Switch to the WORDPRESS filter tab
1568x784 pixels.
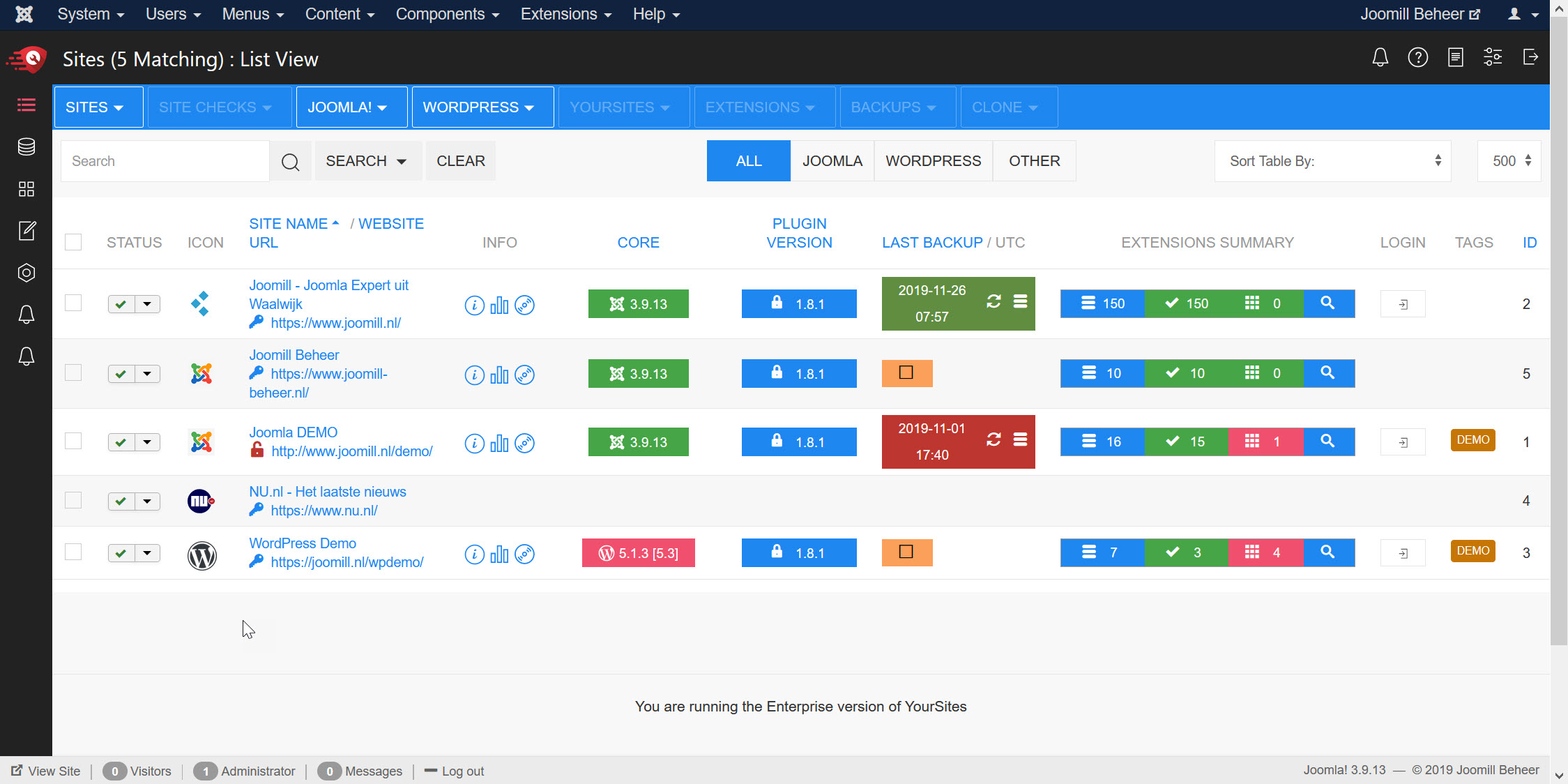click(933, 161)
